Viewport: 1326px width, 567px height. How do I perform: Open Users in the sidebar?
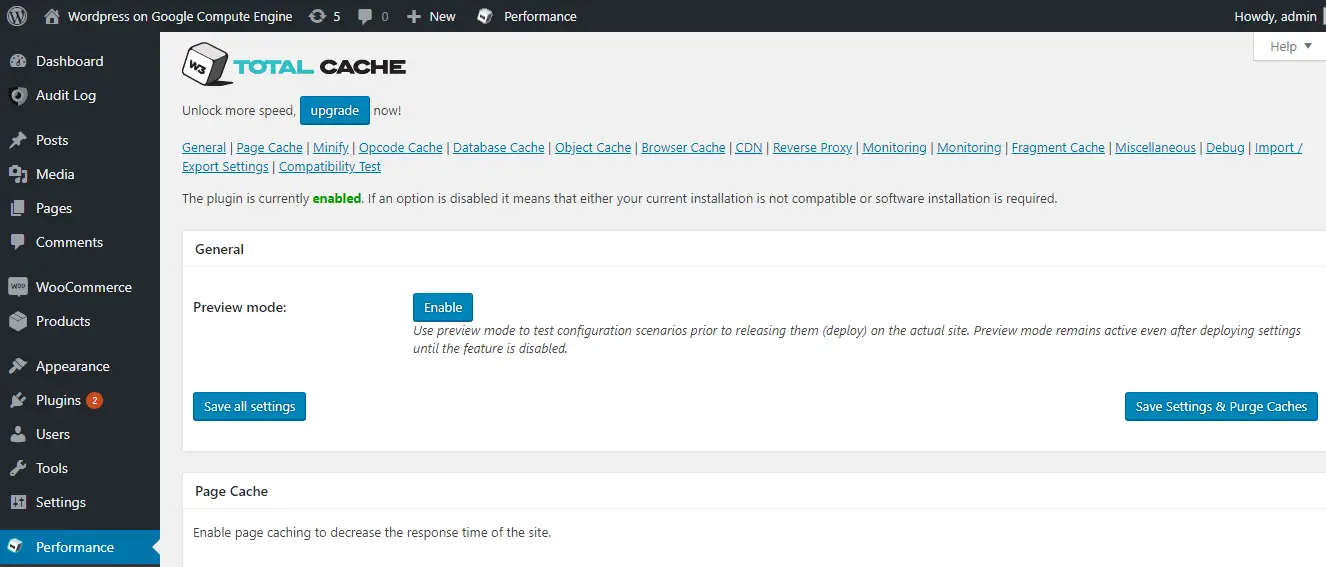click(x=80, y=434)
